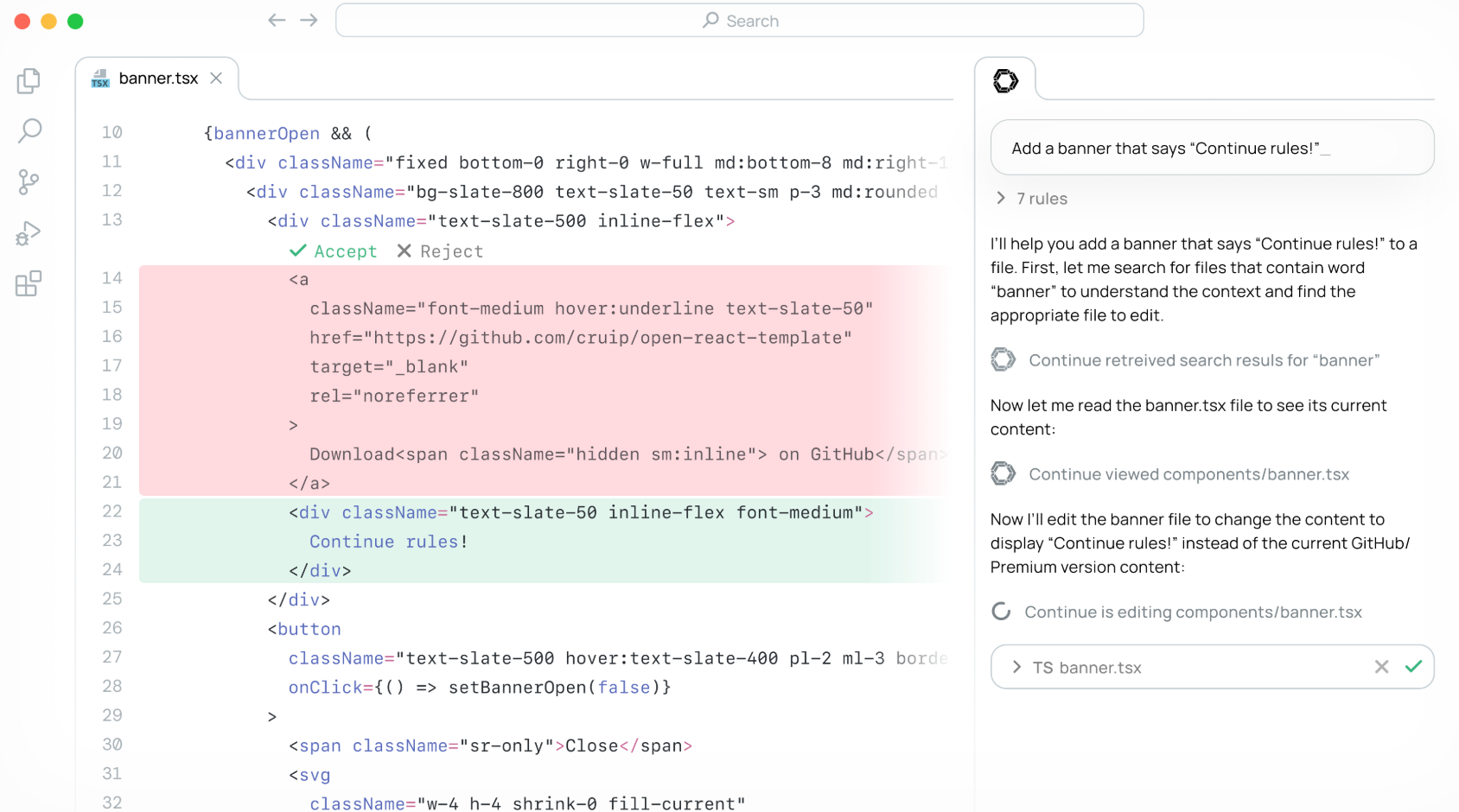
Task: Open the Extensions icon in the sidebar
Action: (x=29, y=283)
